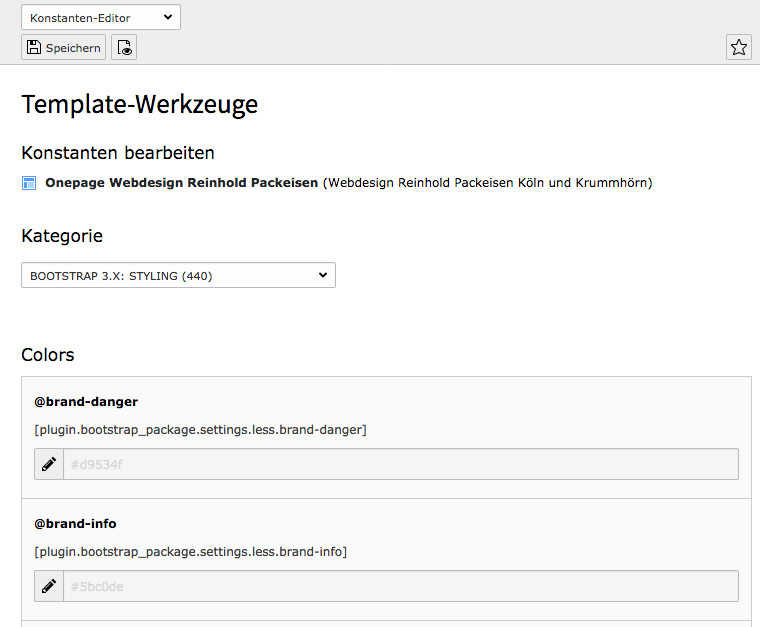Viewport: 760px width, 627px height.
Task: Enable editing with the @brand-info pencil icon
Action: coord(49,586)
